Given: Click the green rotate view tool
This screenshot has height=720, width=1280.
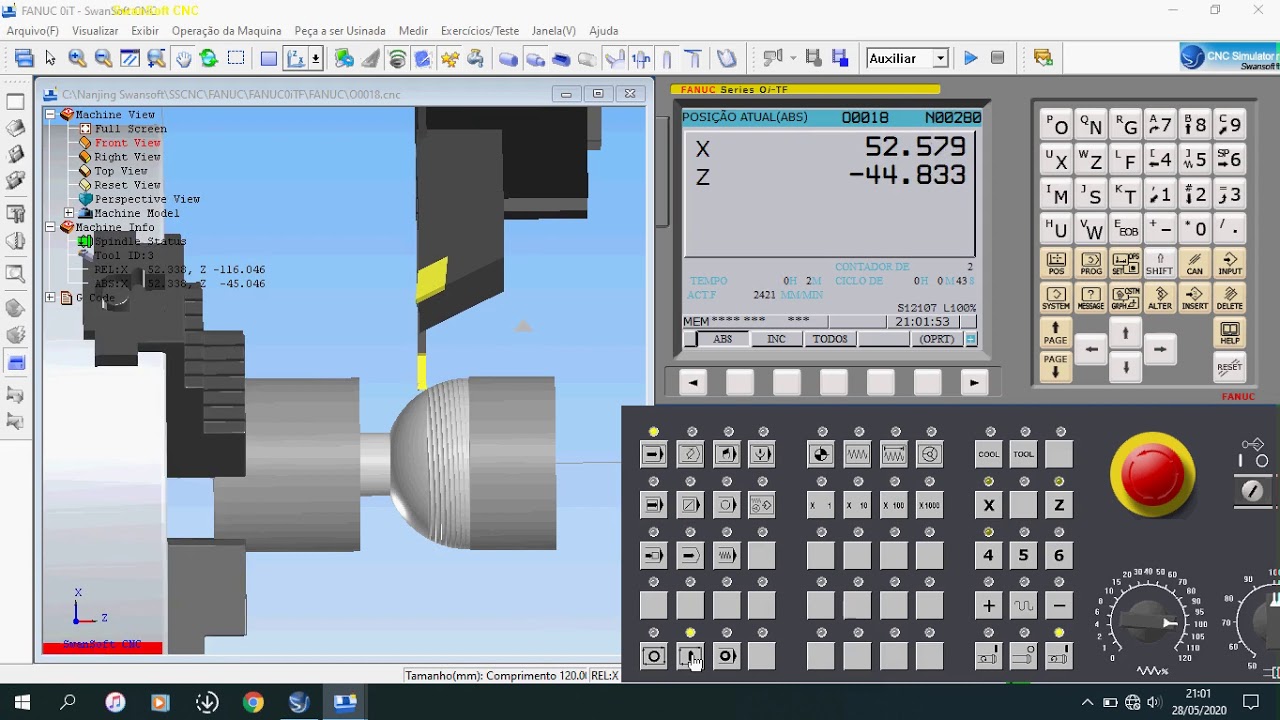Looking at the screenshot, I should coord(209,58).
